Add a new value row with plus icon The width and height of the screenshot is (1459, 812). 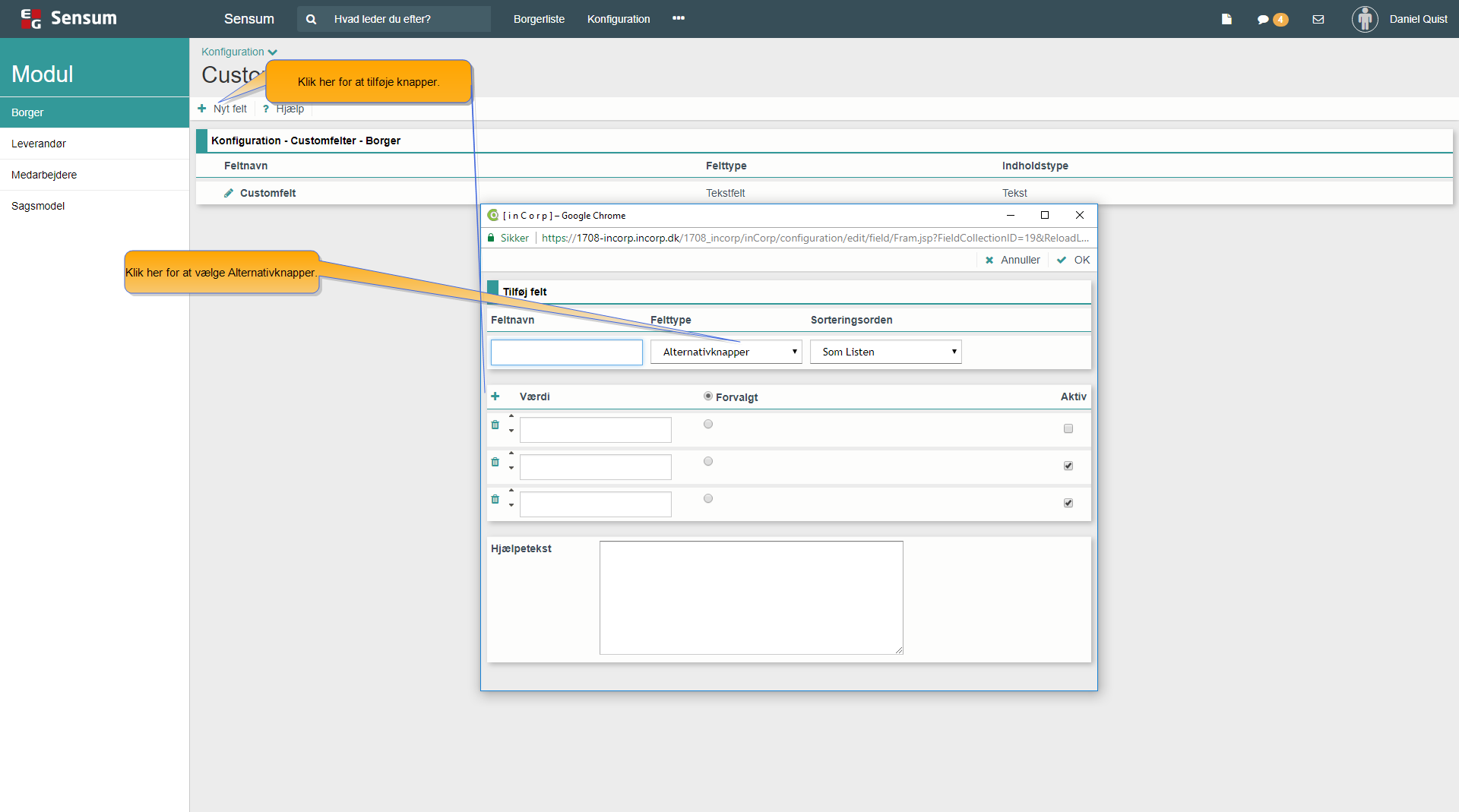pos(495,397)
